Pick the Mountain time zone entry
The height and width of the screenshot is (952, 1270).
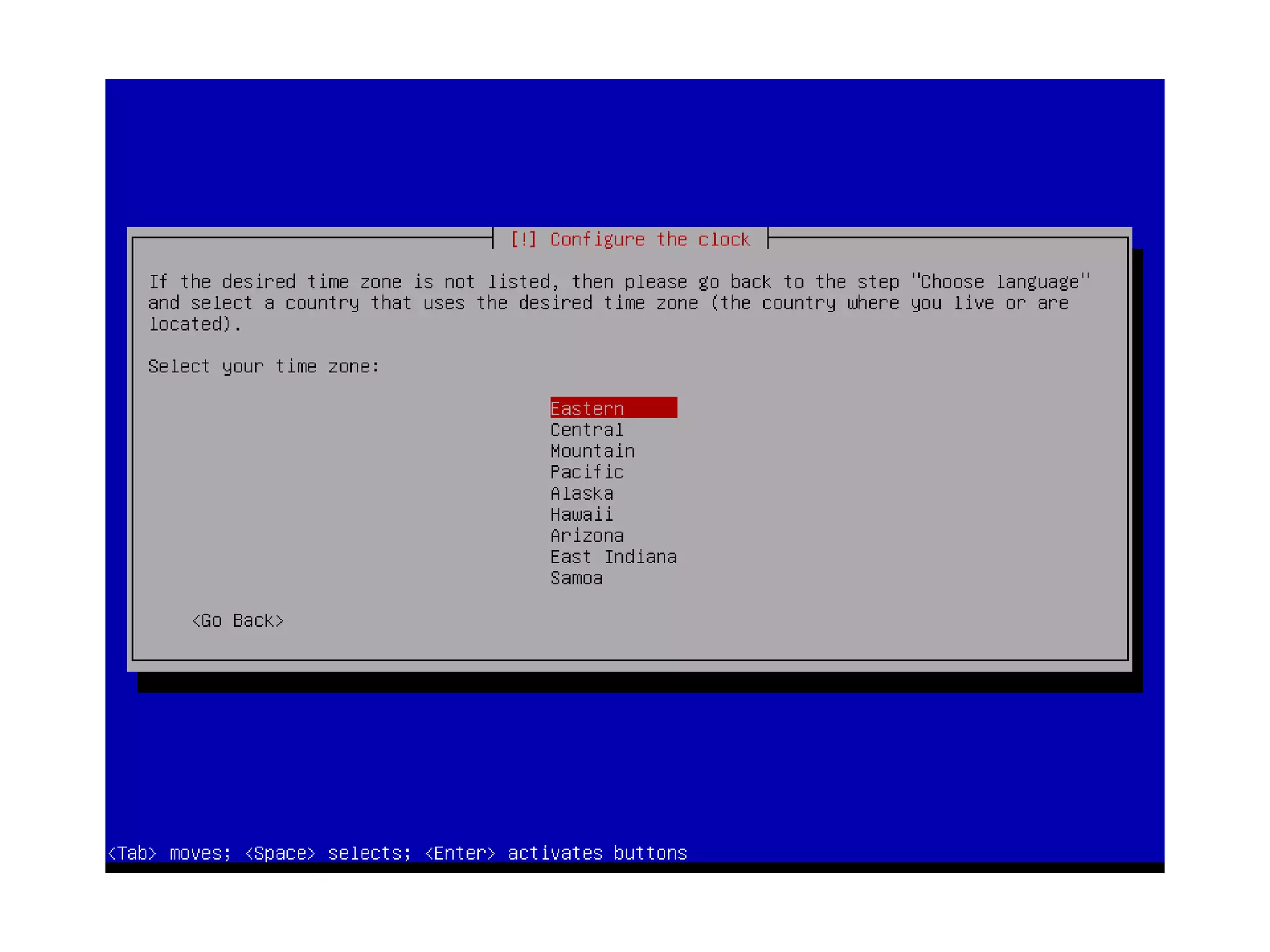point(592,451)
